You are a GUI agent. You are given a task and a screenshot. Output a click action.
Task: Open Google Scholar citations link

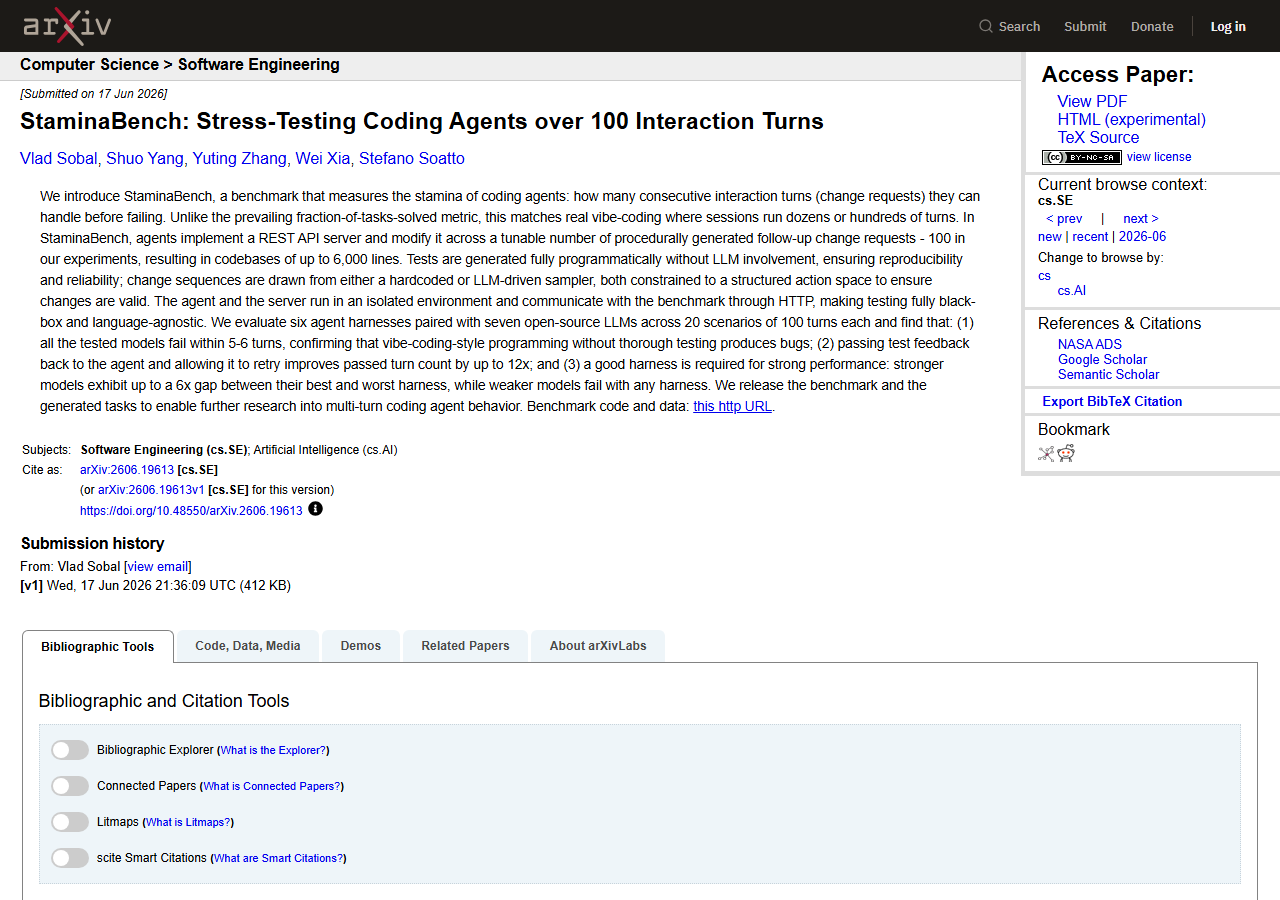point(1102,359)
